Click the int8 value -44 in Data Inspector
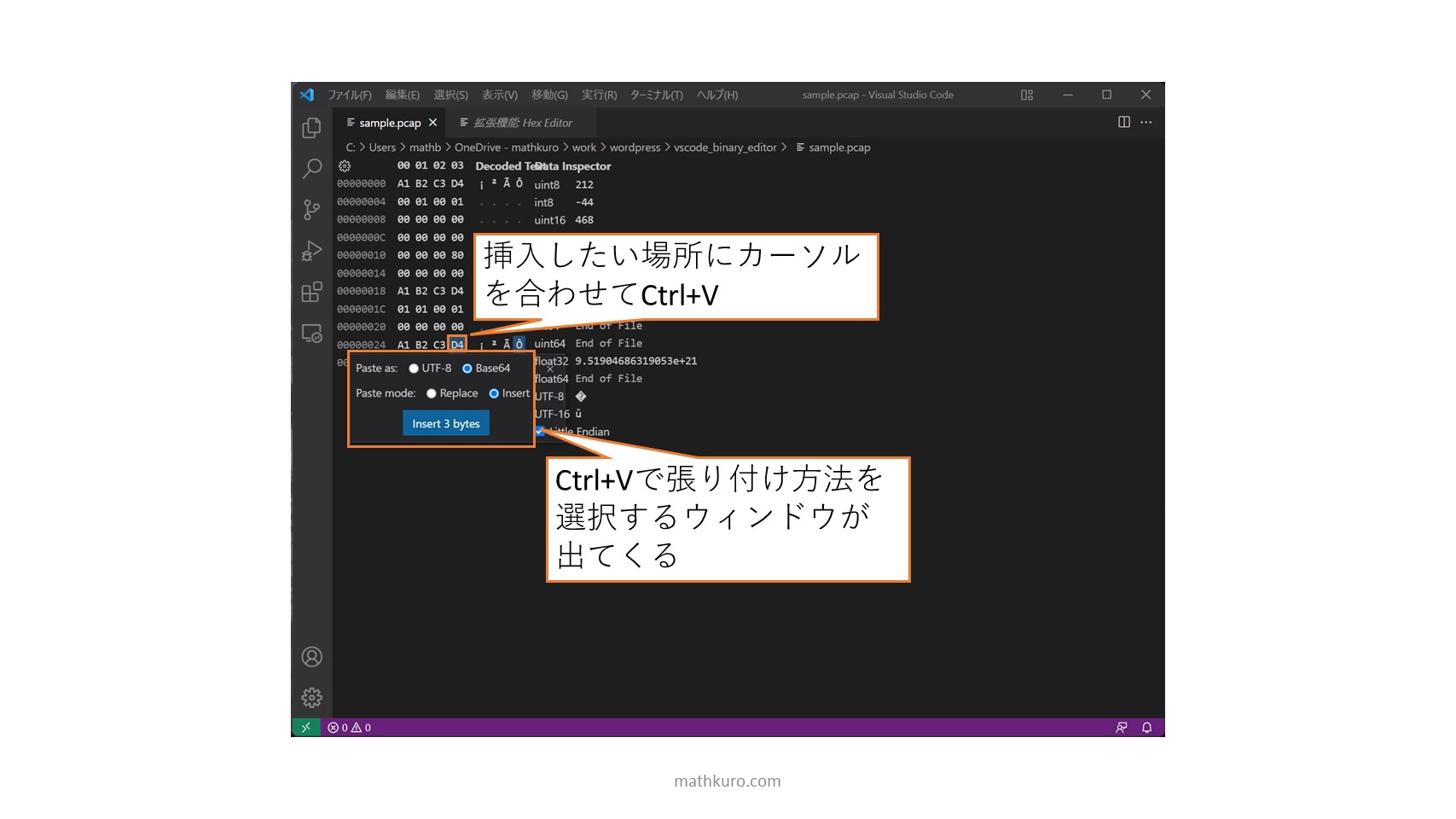Viewport: 1456px width, 819px height. (584, 202)
